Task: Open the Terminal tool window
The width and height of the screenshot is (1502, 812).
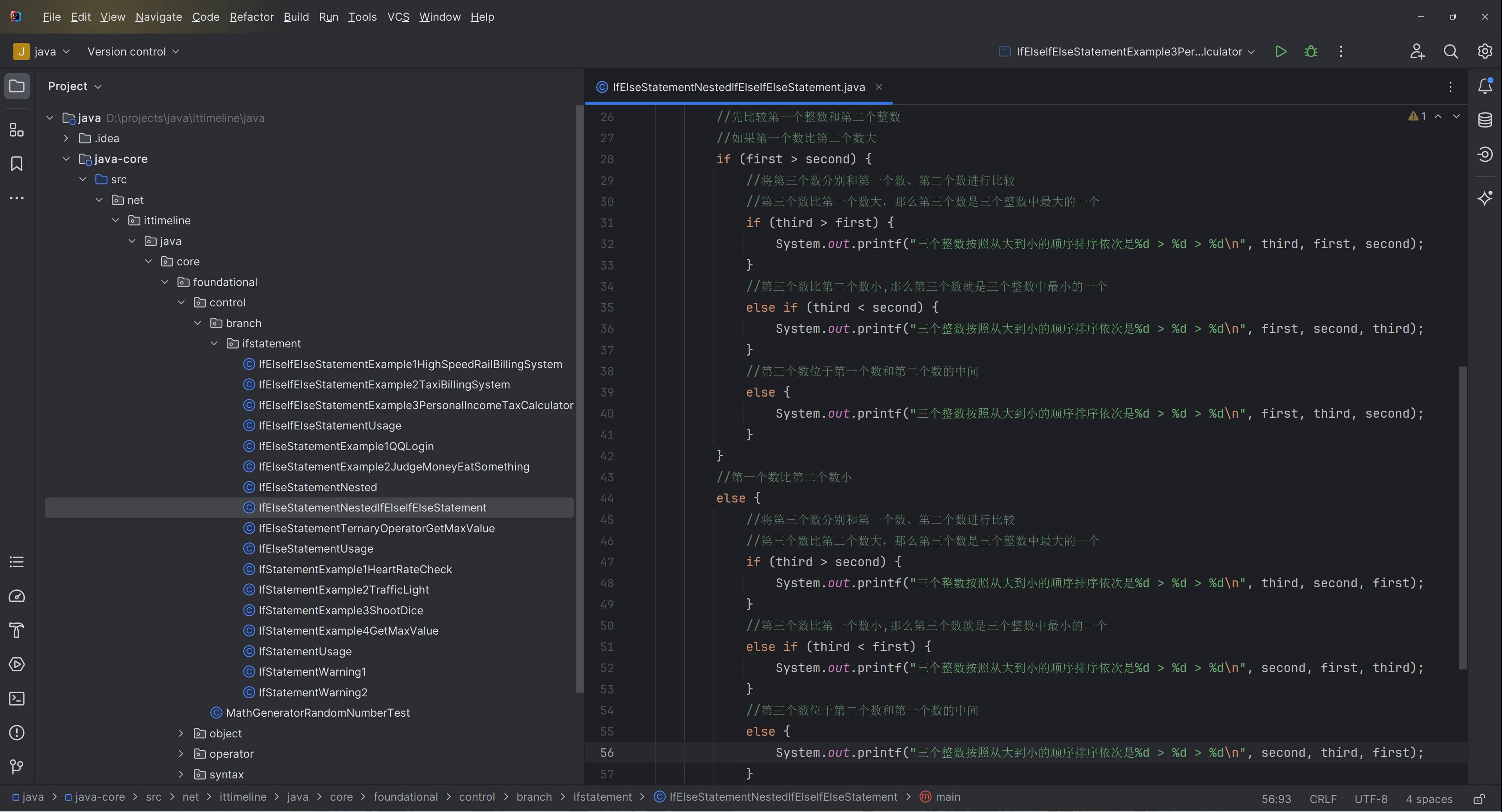Action: 17,698
